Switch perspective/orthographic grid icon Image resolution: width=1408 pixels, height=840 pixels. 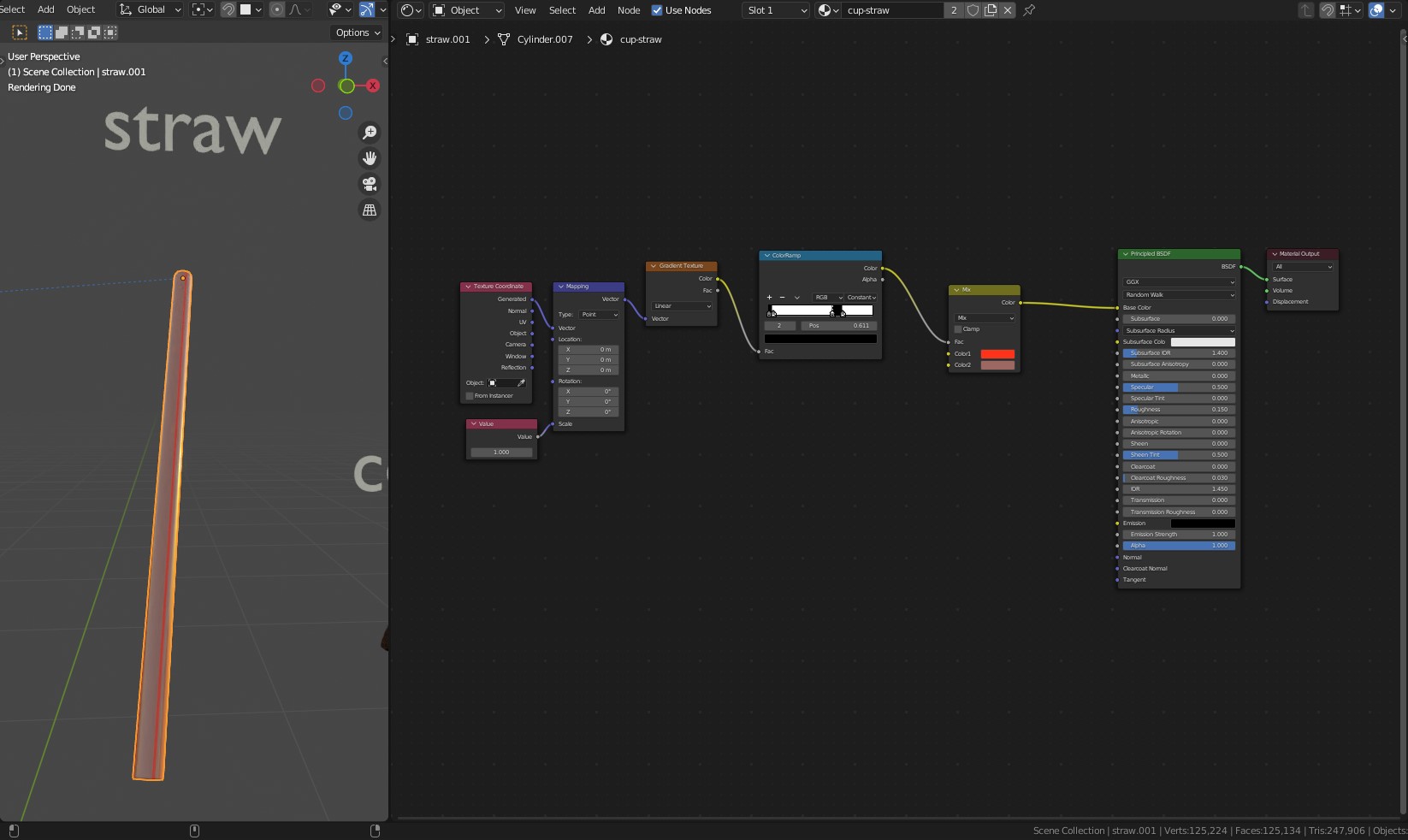(370, 210)
